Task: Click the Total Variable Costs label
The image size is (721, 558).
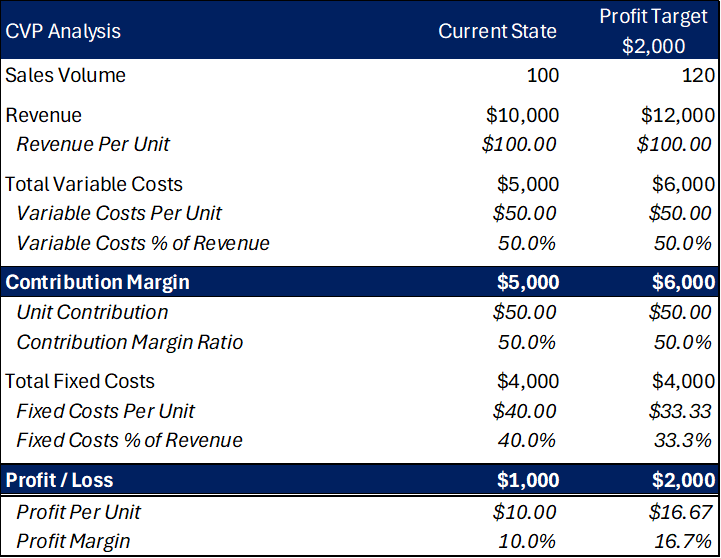Action: (94, 184)
